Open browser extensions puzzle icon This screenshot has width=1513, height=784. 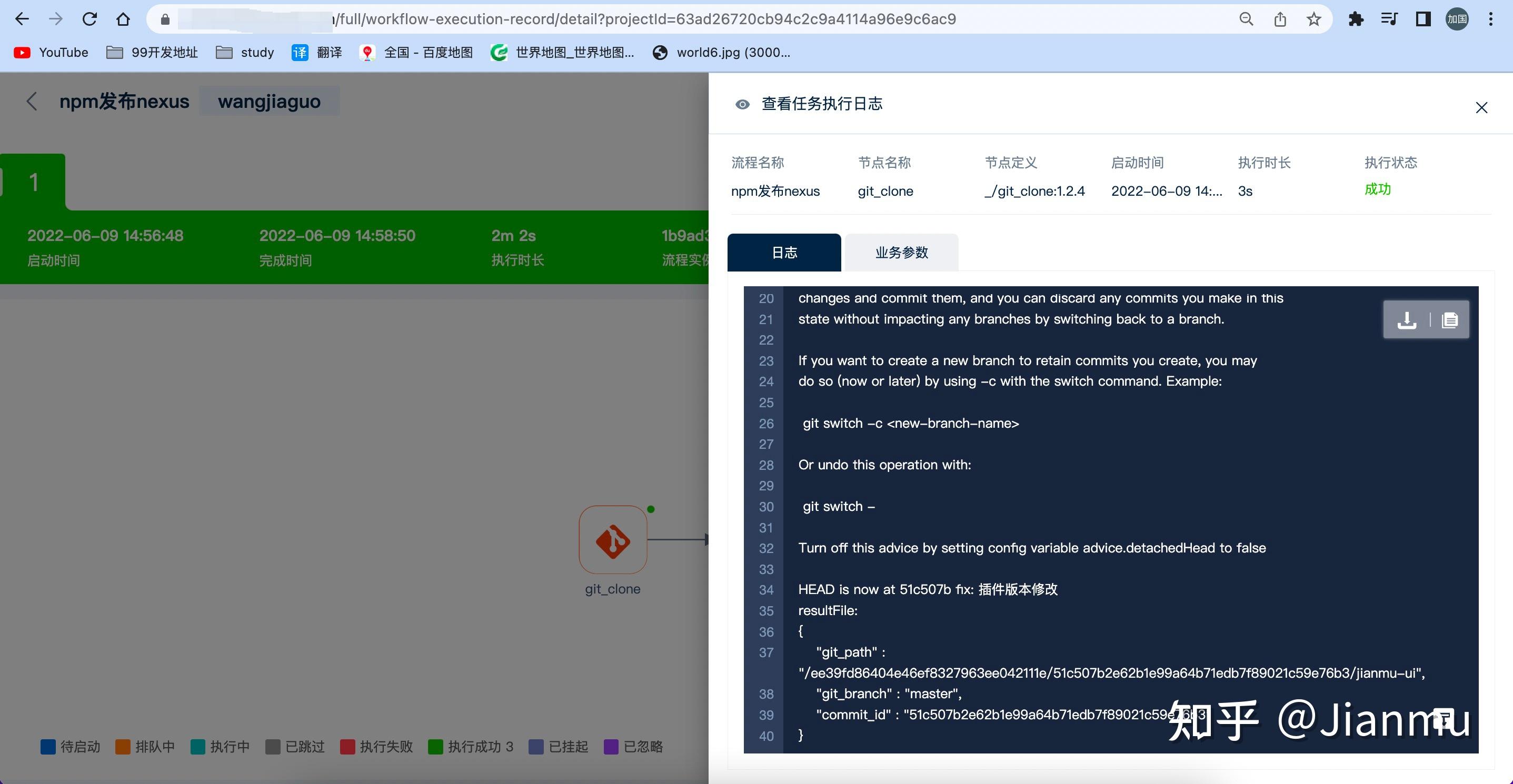[x=1356, y=19]
